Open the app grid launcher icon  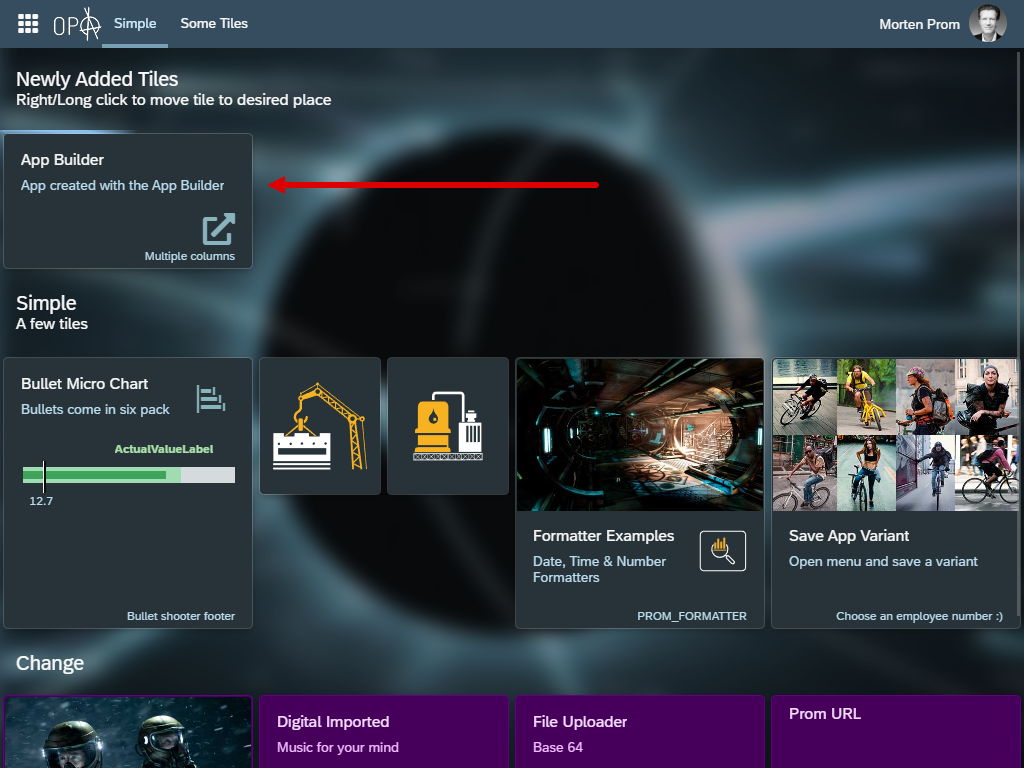[x=28, y=24]
